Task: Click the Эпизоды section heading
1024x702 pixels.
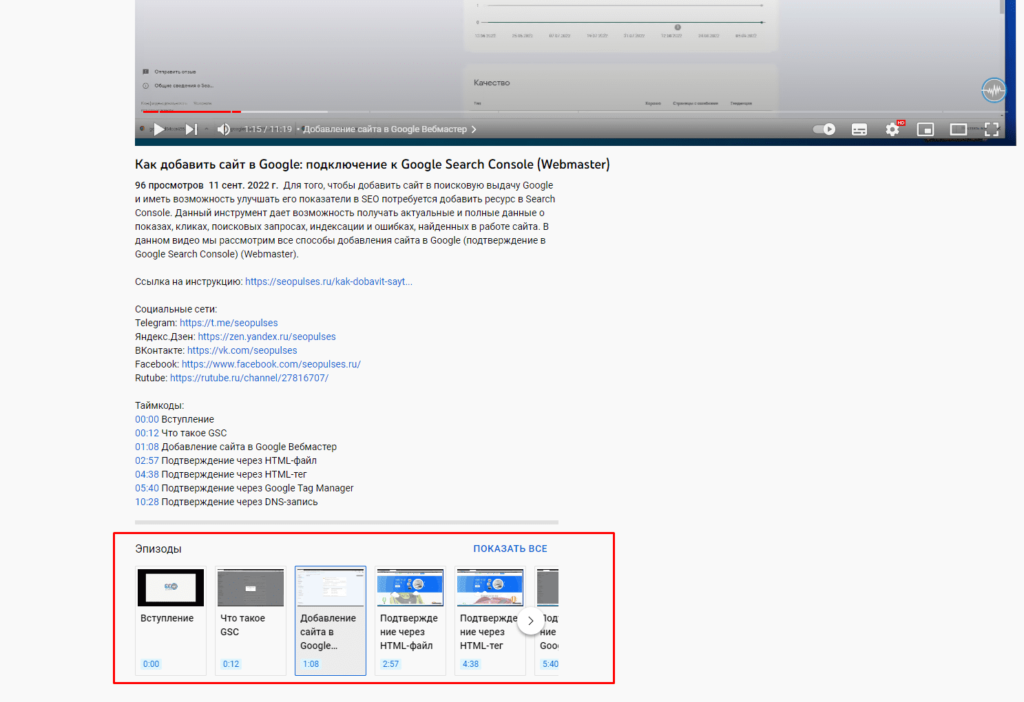Action: pyautogui.click(x=158, y=549)
